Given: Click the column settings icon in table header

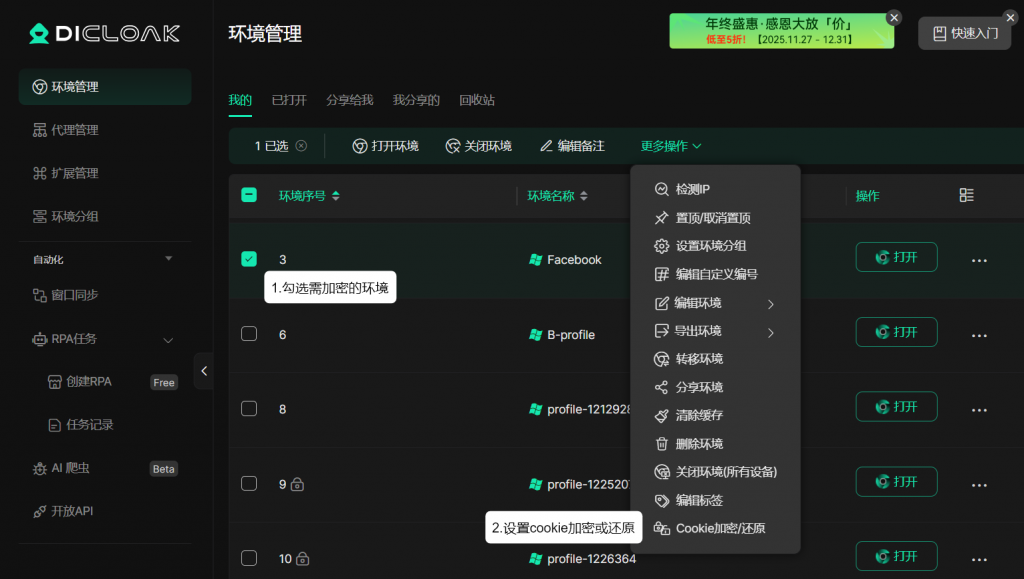Looking at the screenshot, I should 966,196.
